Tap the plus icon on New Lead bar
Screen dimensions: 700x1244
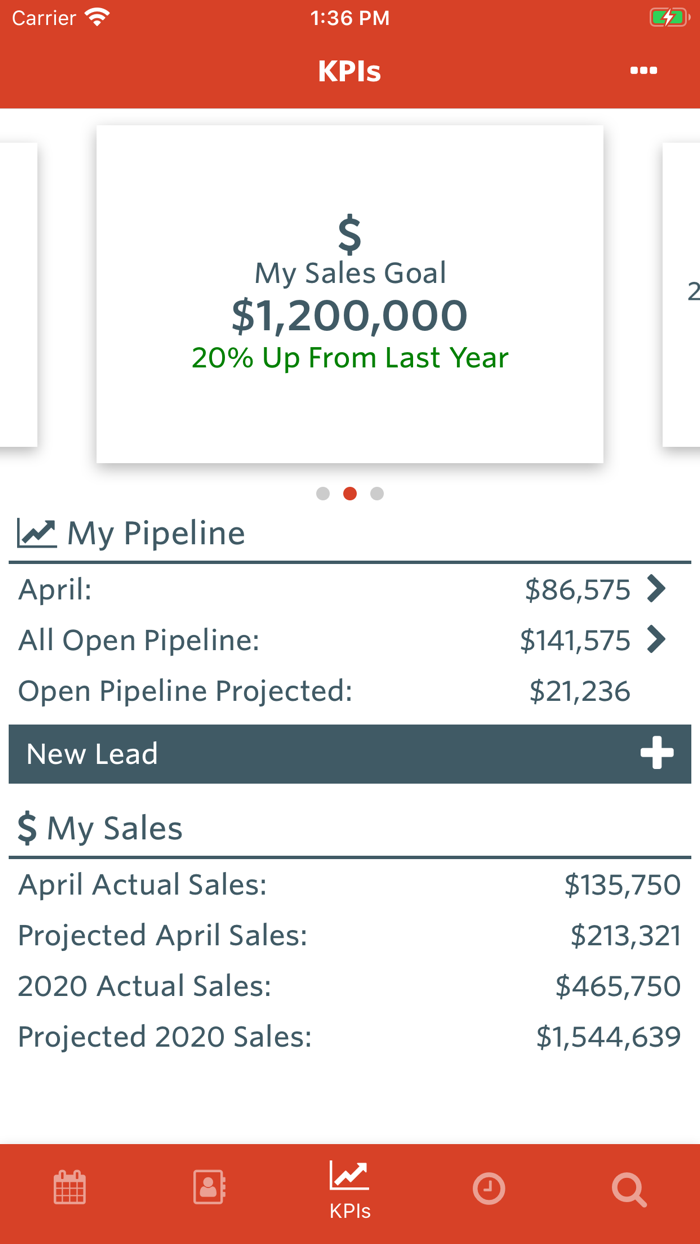657,753
